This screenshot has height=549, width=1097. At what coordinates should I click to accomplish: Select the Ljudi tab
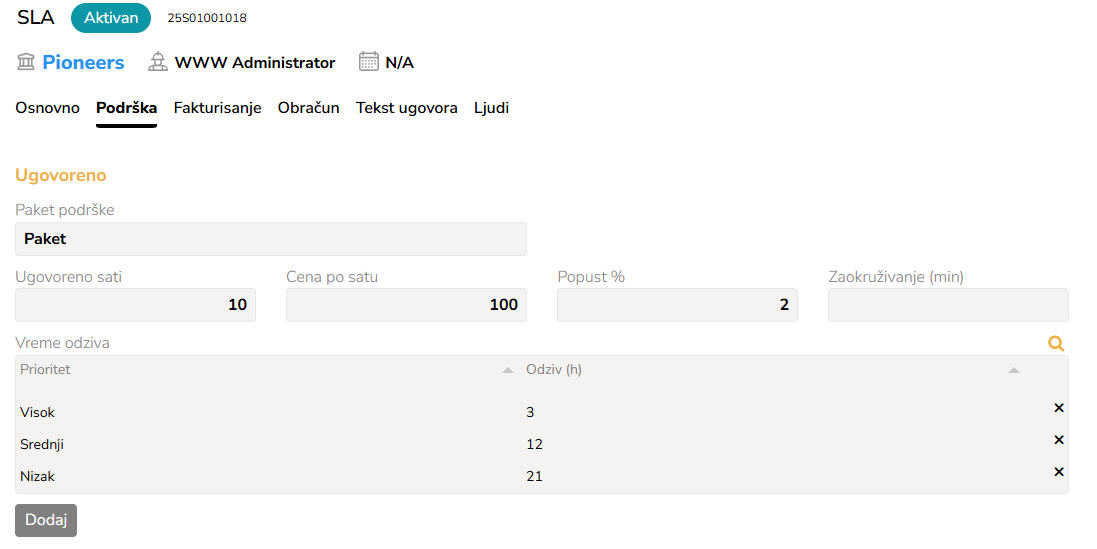[x=491, y=108]
